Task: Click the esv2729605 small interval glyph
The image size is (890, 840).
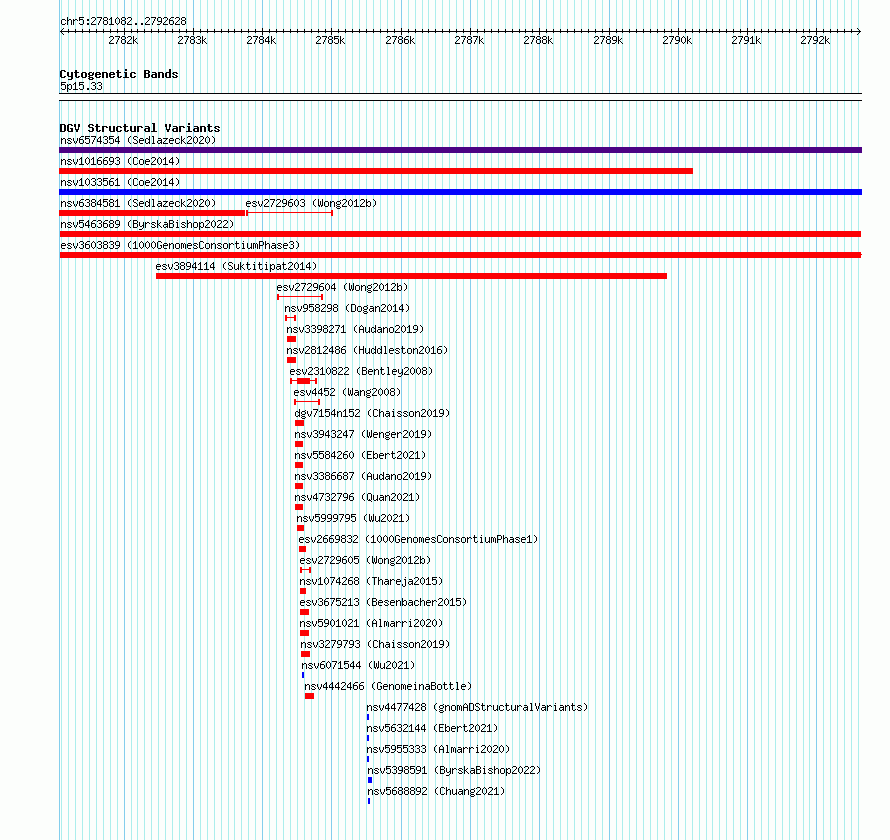Action: pos(305,570)
